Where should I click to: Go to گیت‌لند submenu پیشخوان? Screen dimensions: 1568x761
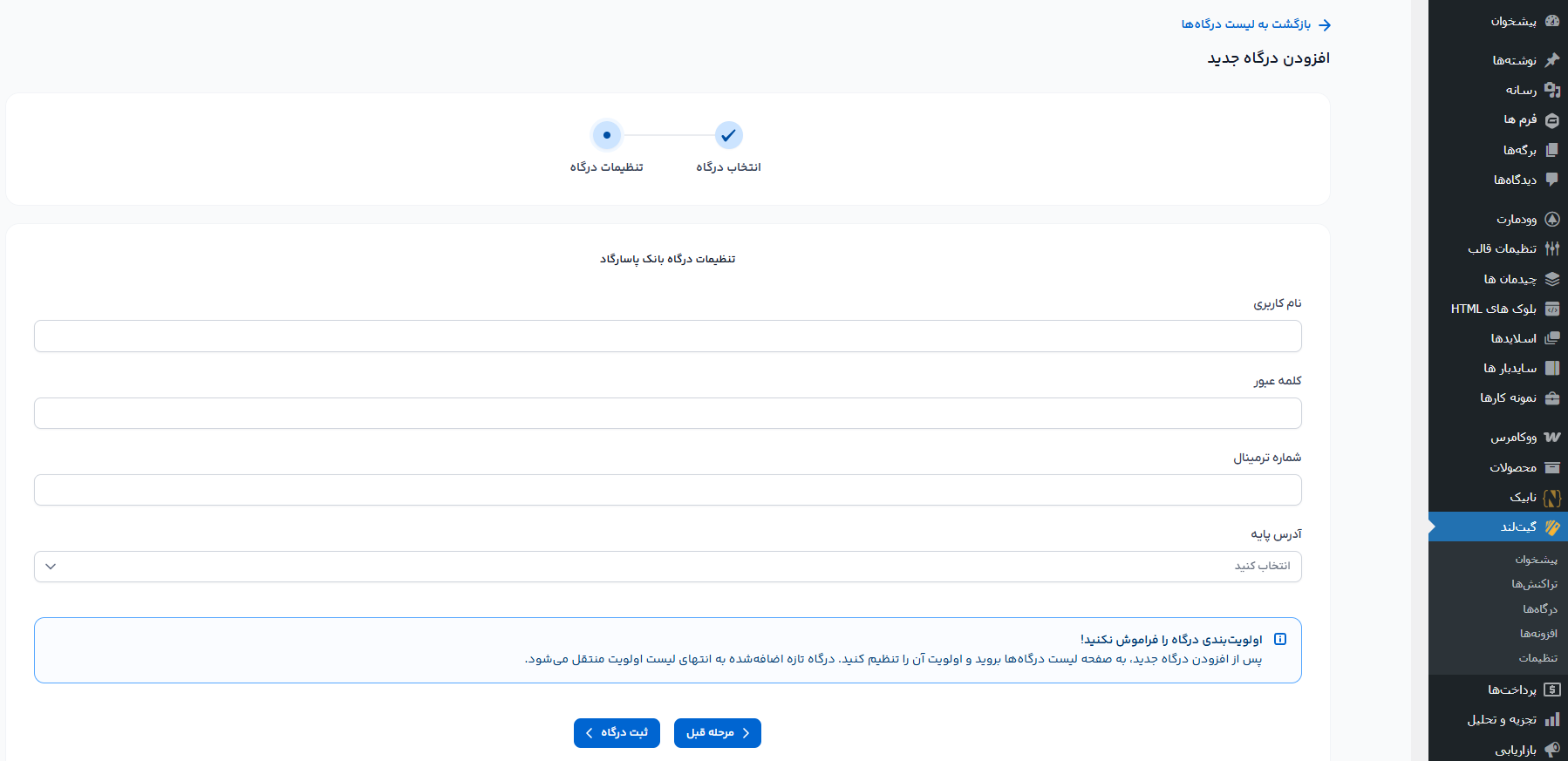pos(1536,560)
